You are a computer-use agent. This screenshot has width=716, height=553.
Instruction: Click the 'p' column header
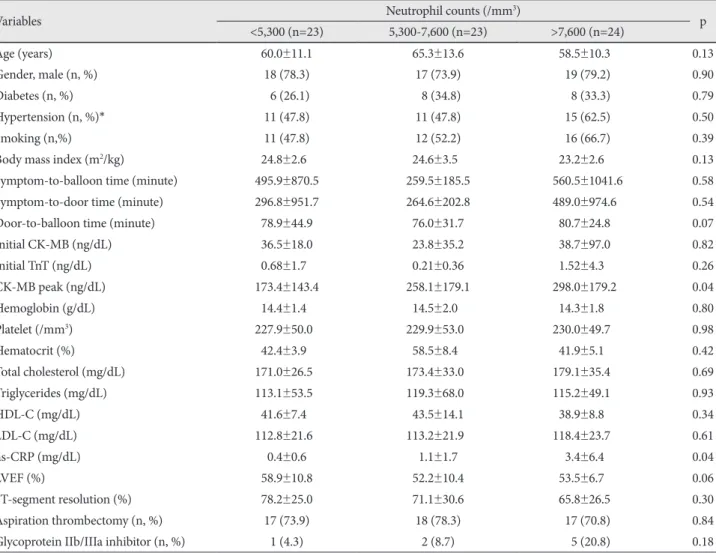tap(703, 21)
